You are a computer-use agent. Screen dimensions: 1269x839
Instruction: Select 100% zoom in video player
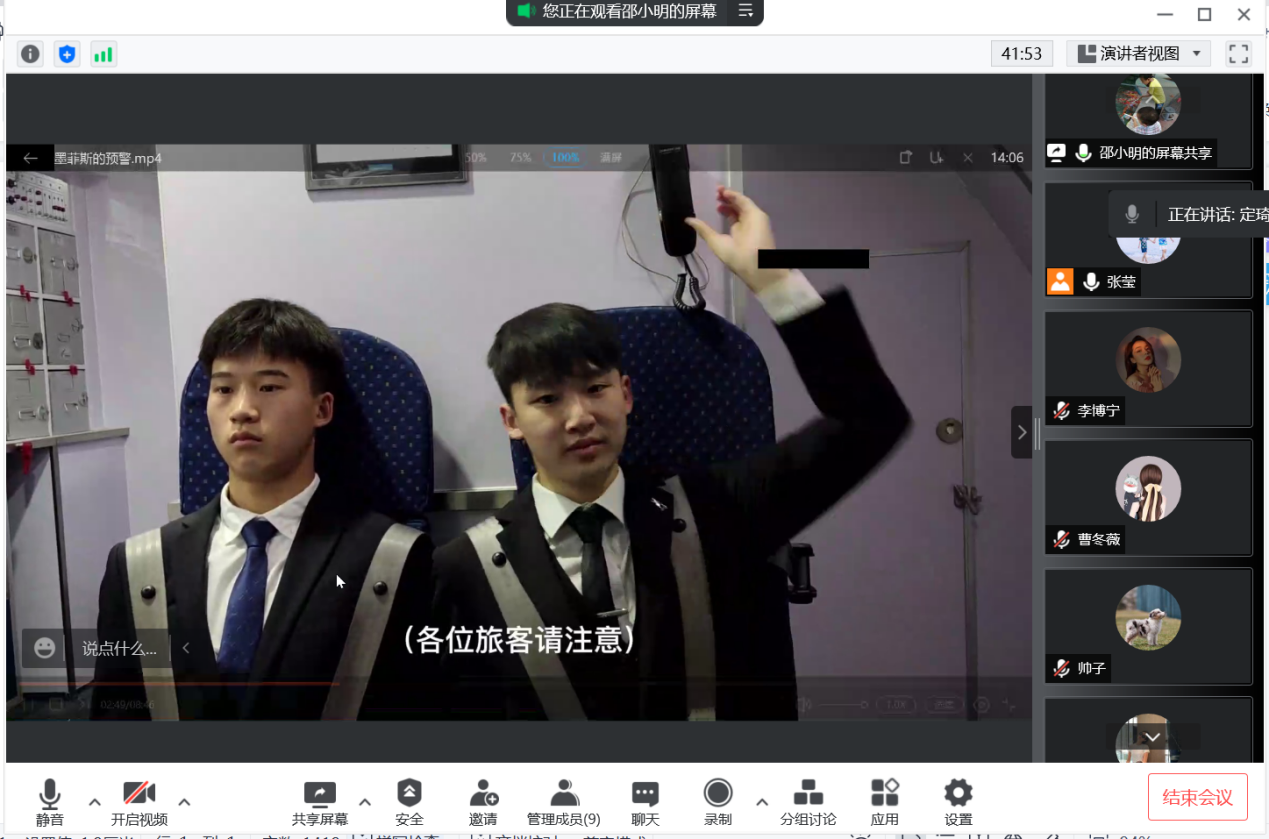(x=565, y=158)
